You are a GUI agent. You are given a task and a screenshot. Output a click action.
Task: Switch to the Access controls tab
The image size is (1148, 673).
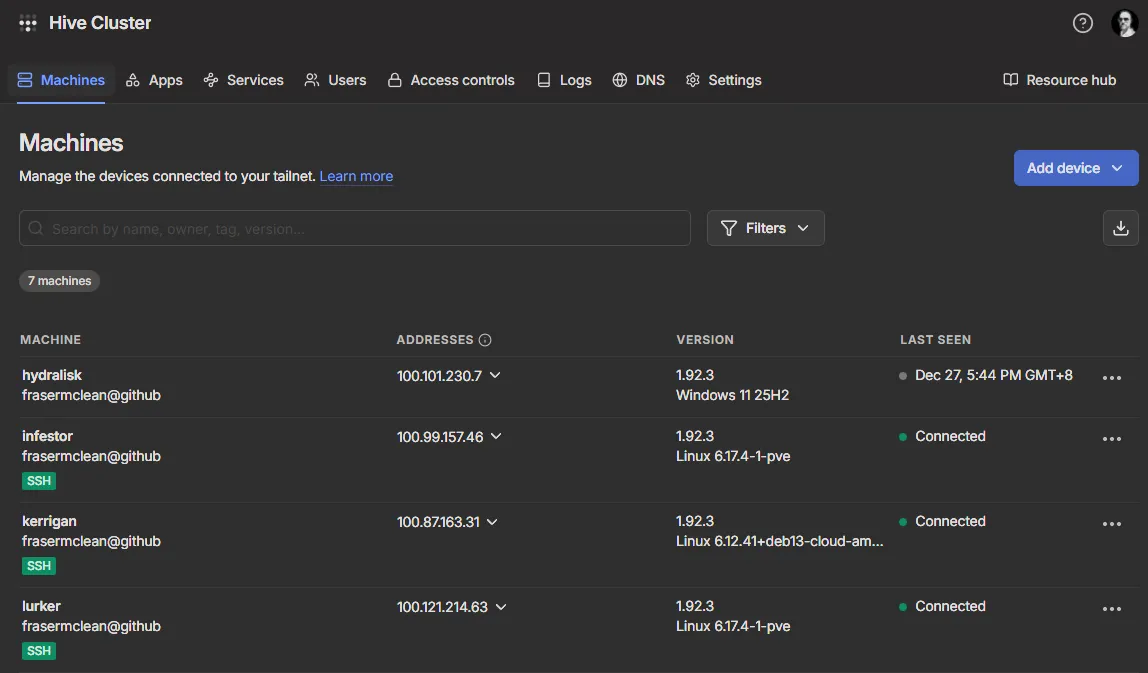click(451, 80)
